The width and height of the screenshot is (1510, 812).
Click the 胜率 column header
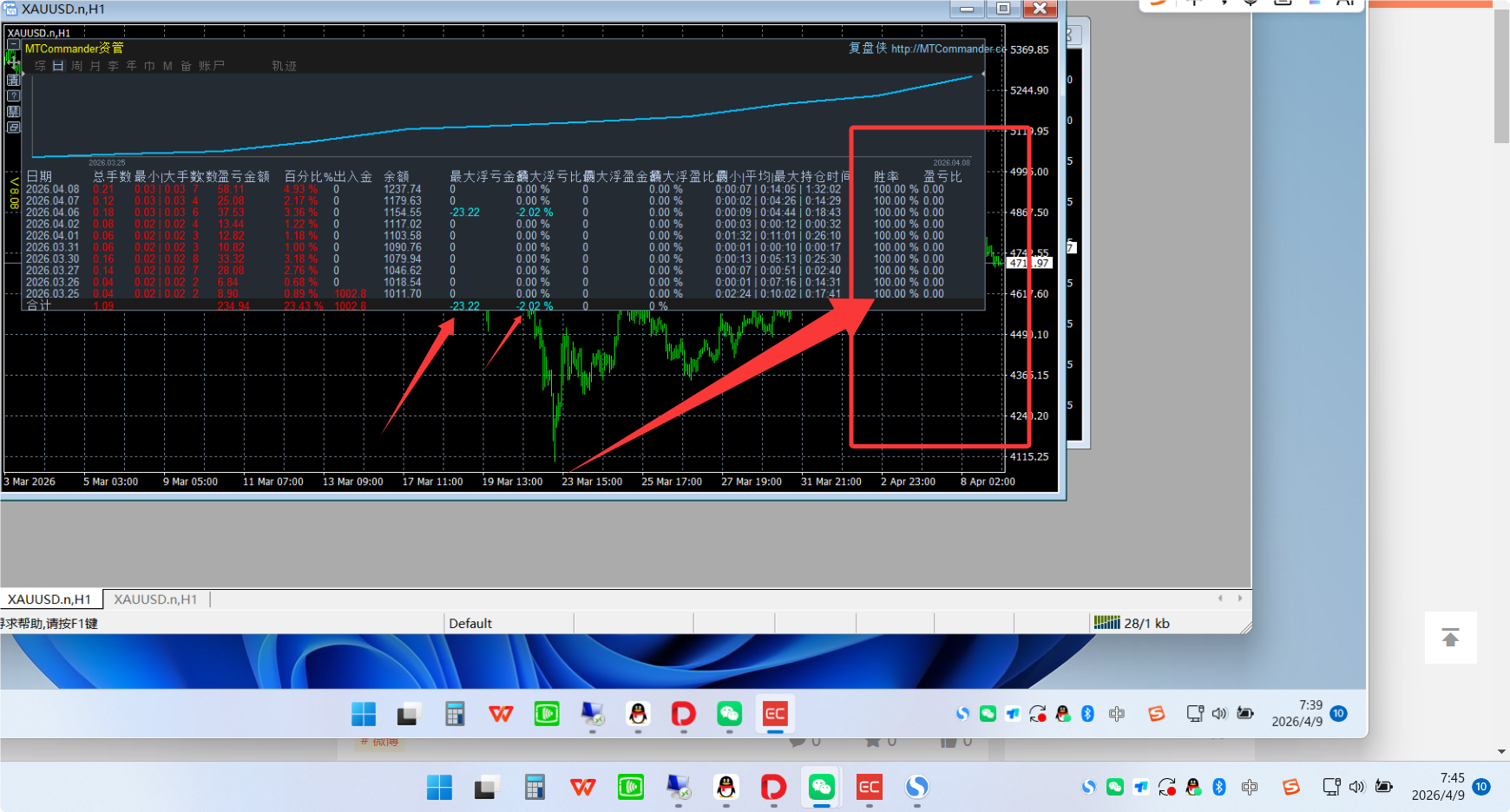pyautogui.click(x=886, y=177)
